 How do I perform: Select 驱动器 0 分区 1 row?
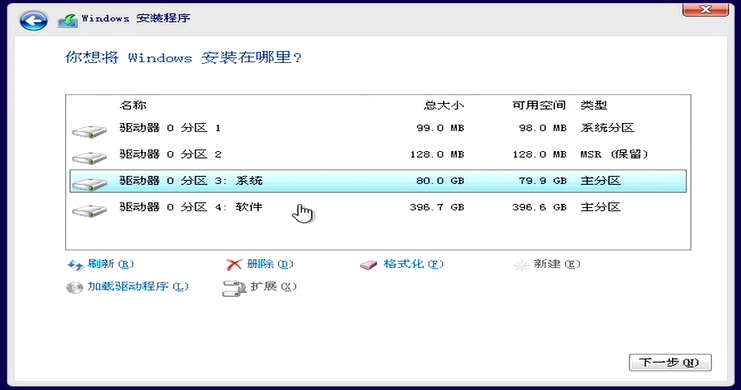(x=378, y=128)
